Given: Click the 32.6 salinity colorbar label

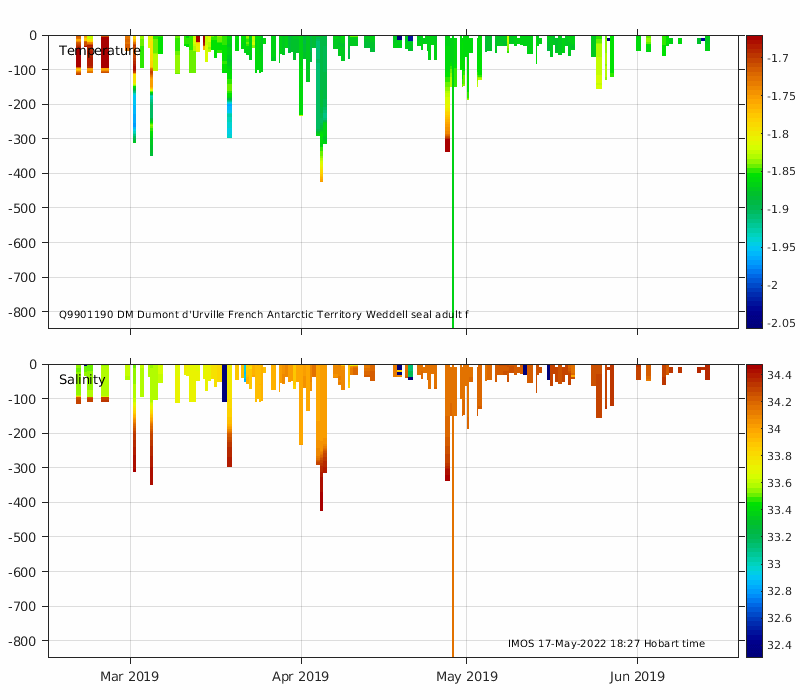Looking at the screenshot, I should point(780,618).
